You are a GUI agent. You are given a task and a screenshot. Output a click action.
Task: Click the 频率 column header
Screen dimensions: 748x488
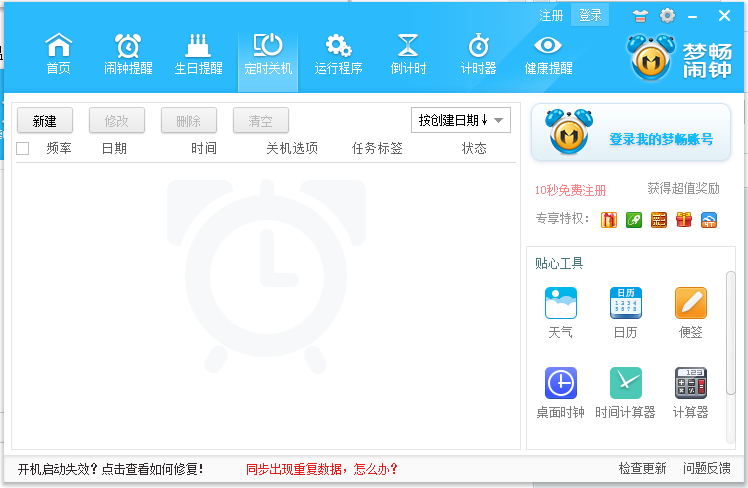pyautogui.click(x=59, y=148)
